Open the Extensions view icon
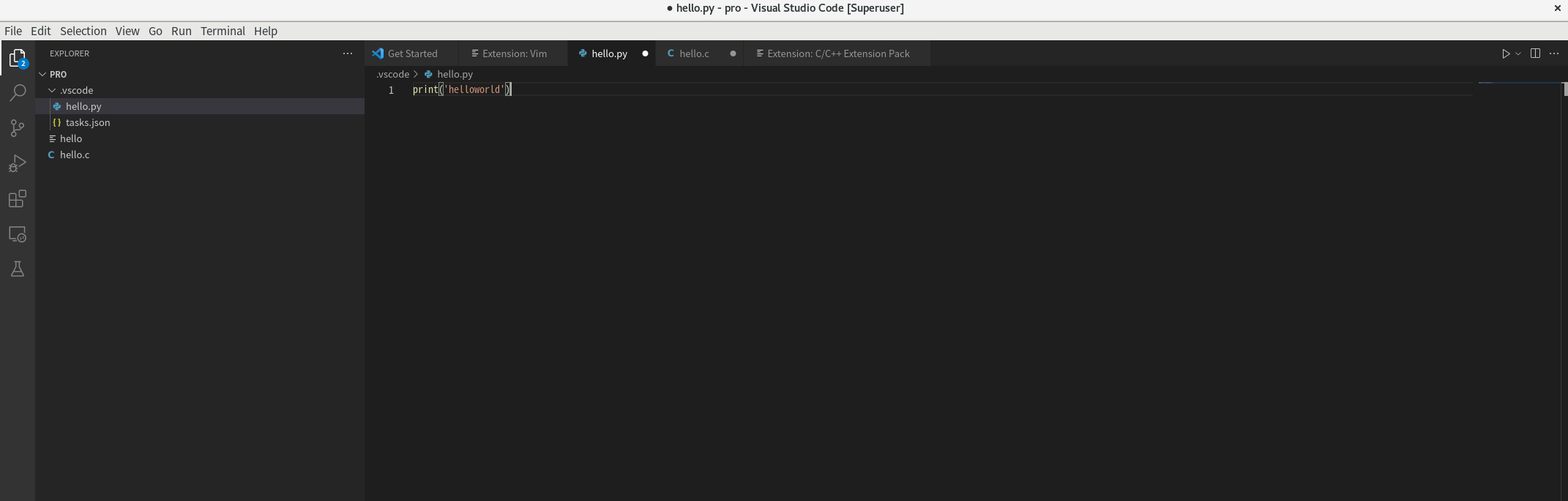The image size is (1568, 501). (18, 198)
